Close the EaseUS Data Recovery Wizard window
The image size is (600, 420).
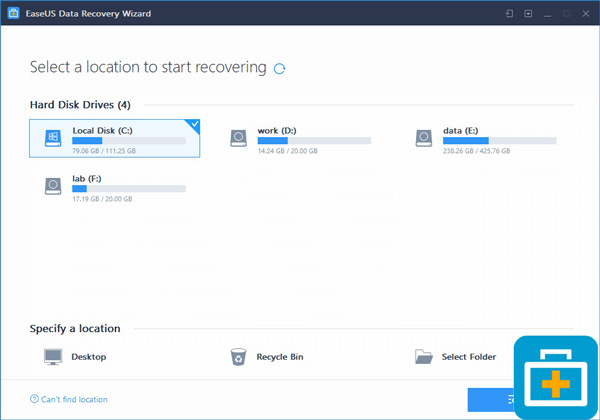pos(585,14)
